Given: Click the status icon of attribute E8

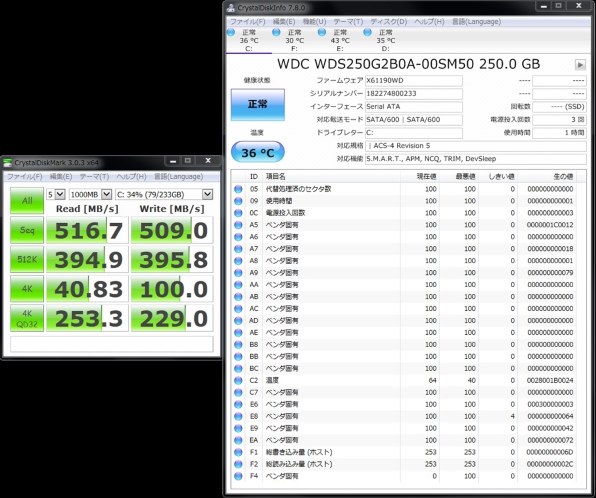Looking at the screenshot, I should point(238,416).
